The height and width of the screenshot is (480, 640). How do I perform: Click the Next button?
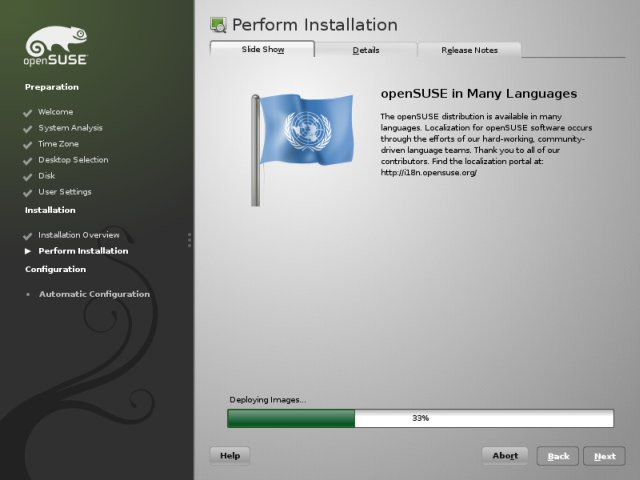coord(604,456)
